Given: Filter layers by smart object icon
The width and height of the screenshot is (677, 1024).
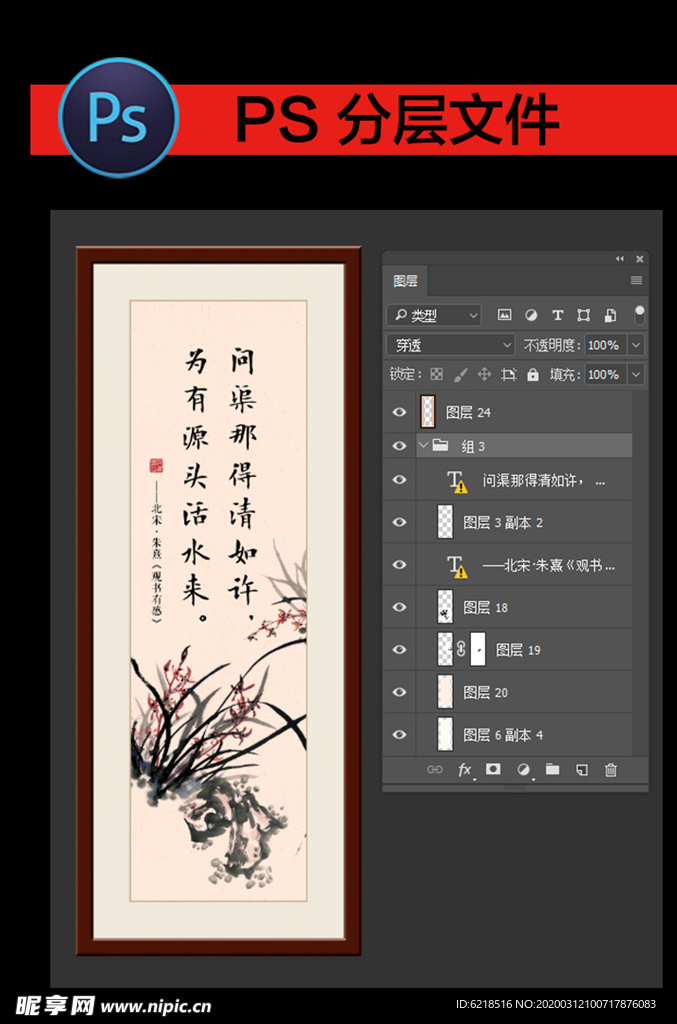Looking at the screenshot, I should (x=610, y=315).
